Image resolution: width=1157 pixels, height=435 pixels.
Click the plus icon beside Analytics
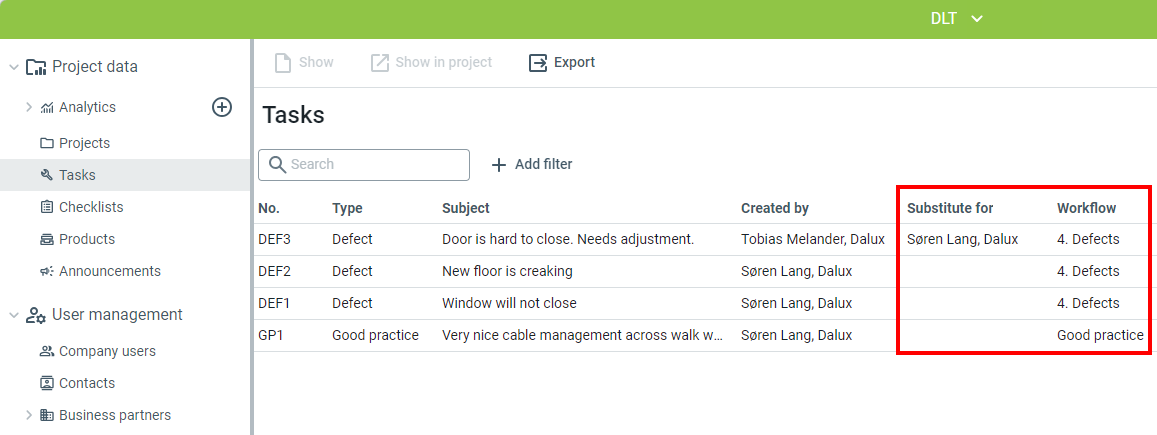[x=222, y=107]
